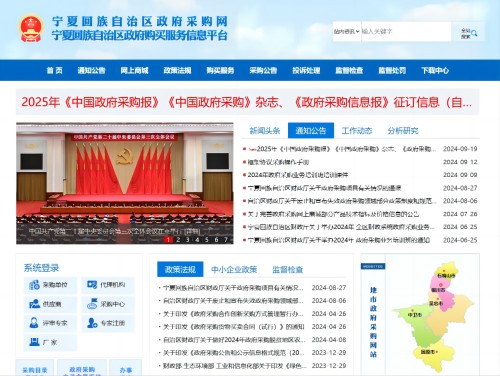Select 固原市 on the region map
This screenshot has width=500, height=376.
point(428,352)
